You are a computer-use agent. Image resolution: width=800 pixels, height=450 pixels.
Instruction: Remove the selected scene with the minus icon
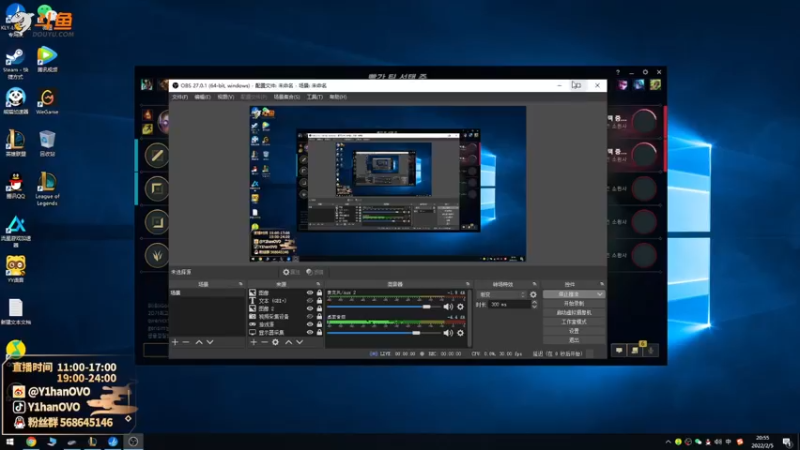(186, 342)
